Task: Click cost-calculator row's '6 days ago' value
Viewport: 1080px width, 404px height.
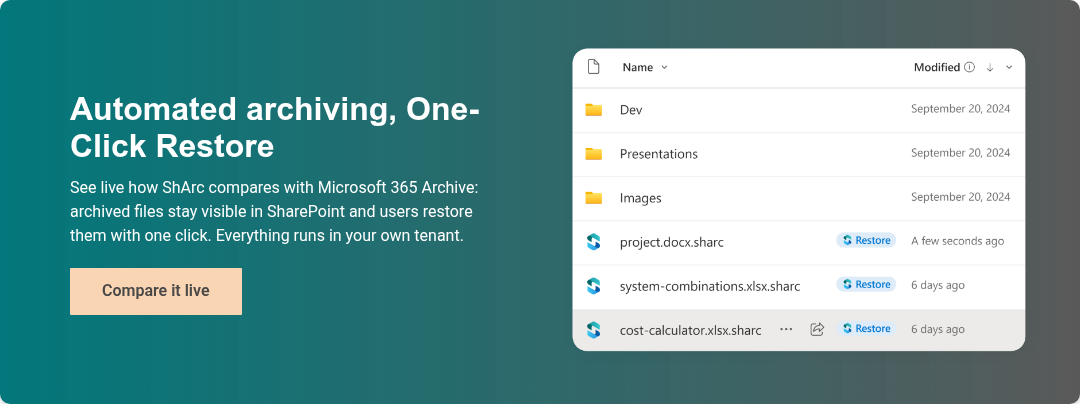Action: click(937, 329)
